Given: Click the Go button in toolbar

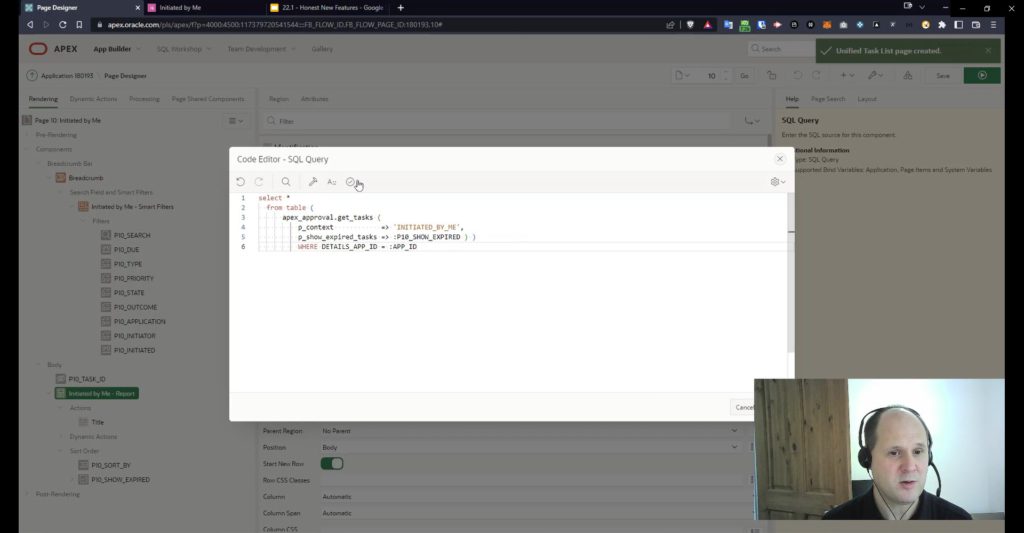Looking at the screenshot, I should click(744, 76).
